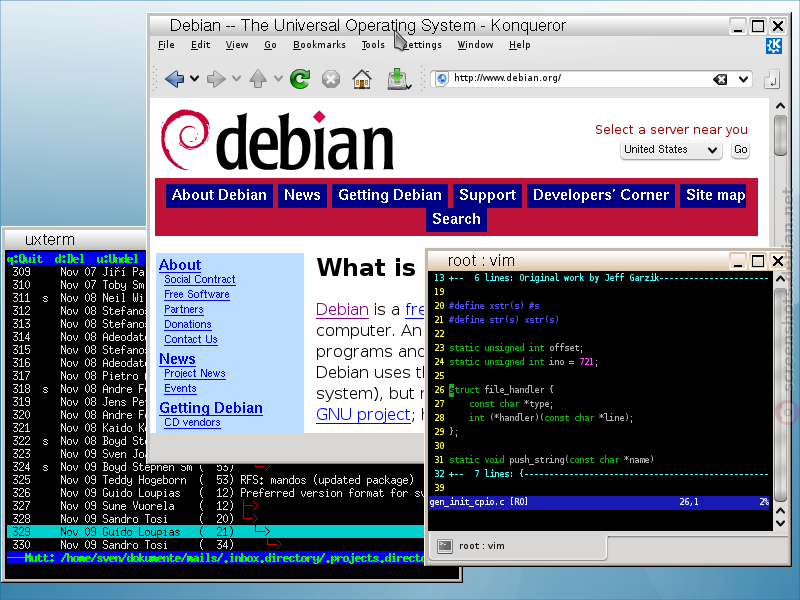
Task: Open the Project News sidebar link
Action: tap(194, 373)
